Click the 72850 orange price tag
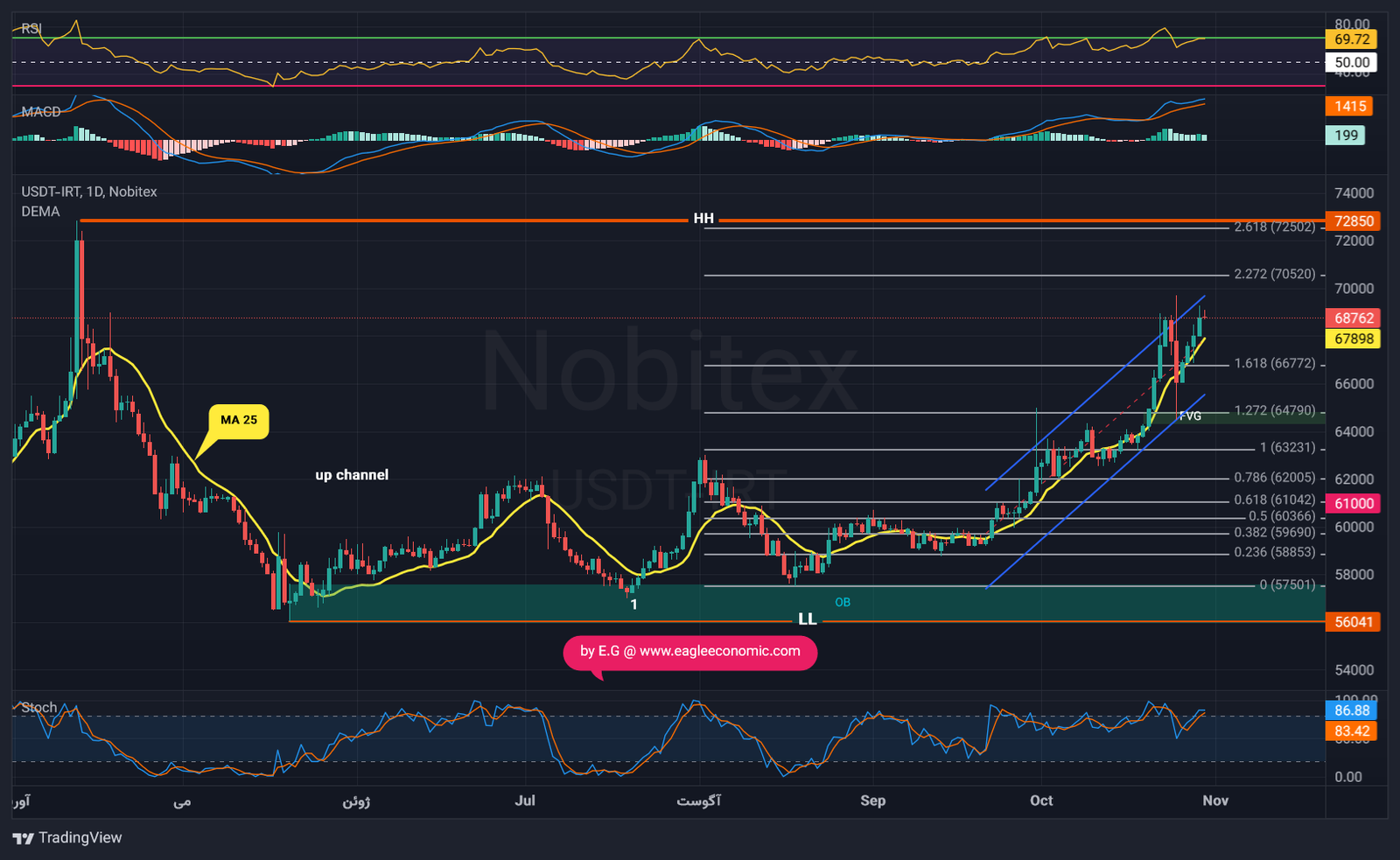This screenshot has width=1400, height=860. point(1354,221)
